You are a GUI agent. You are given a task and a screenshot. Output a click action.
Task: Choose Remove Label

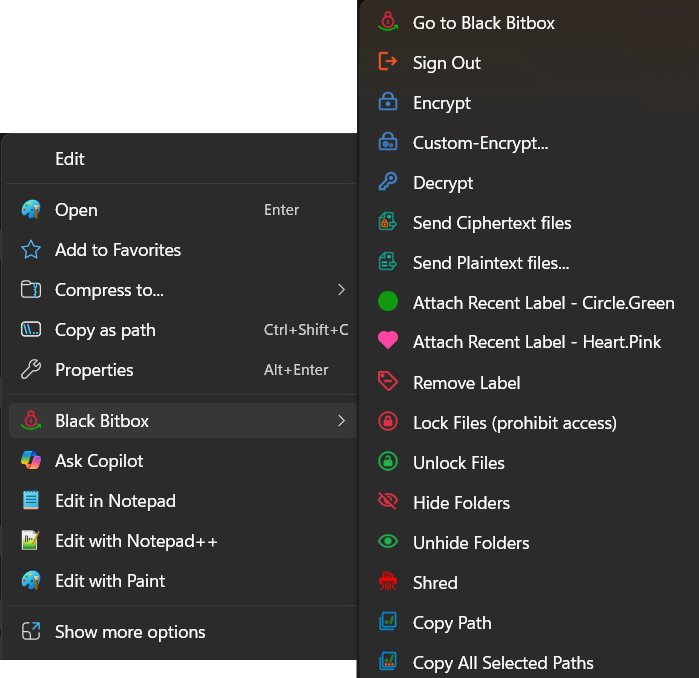467,383
